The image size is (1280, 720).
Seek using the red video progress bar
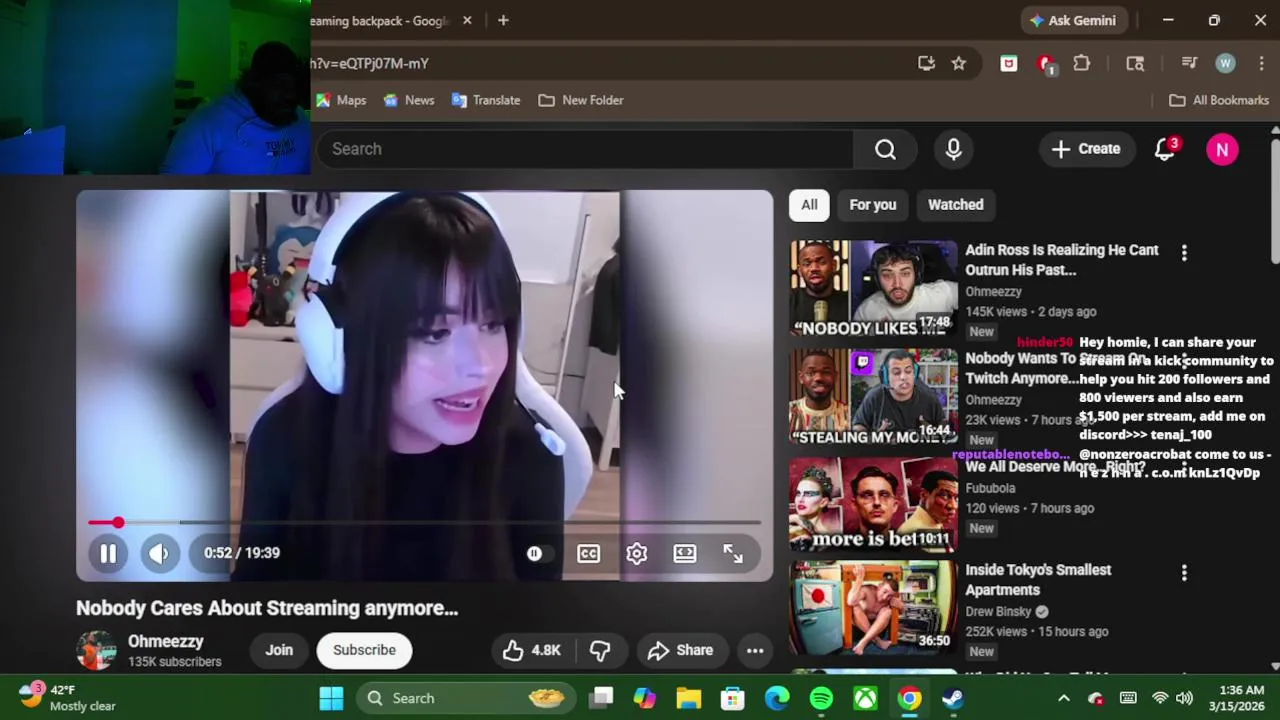pos(424,523)
